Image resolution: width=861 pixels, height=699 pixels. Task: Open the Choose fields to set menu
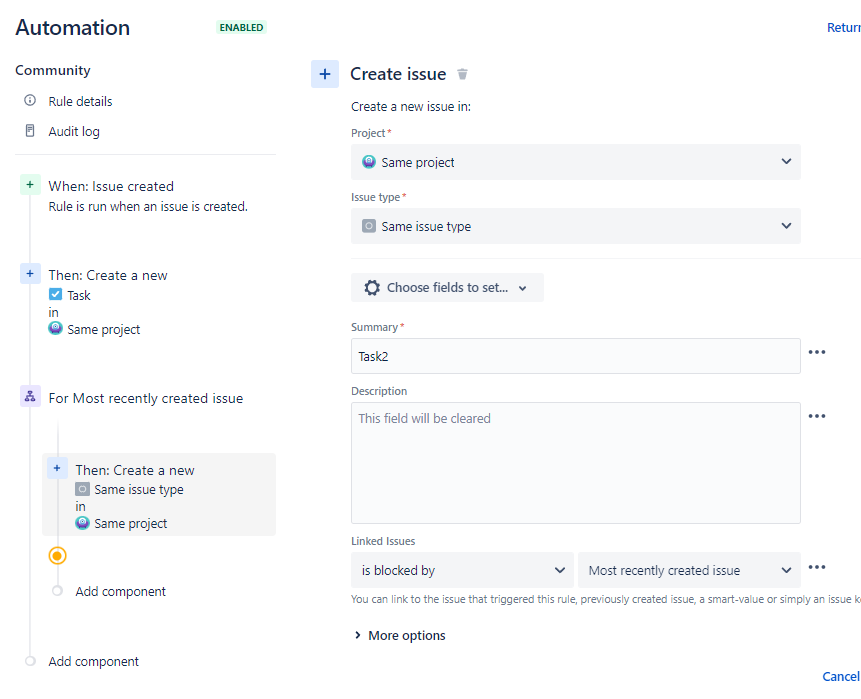pos(447,288)
